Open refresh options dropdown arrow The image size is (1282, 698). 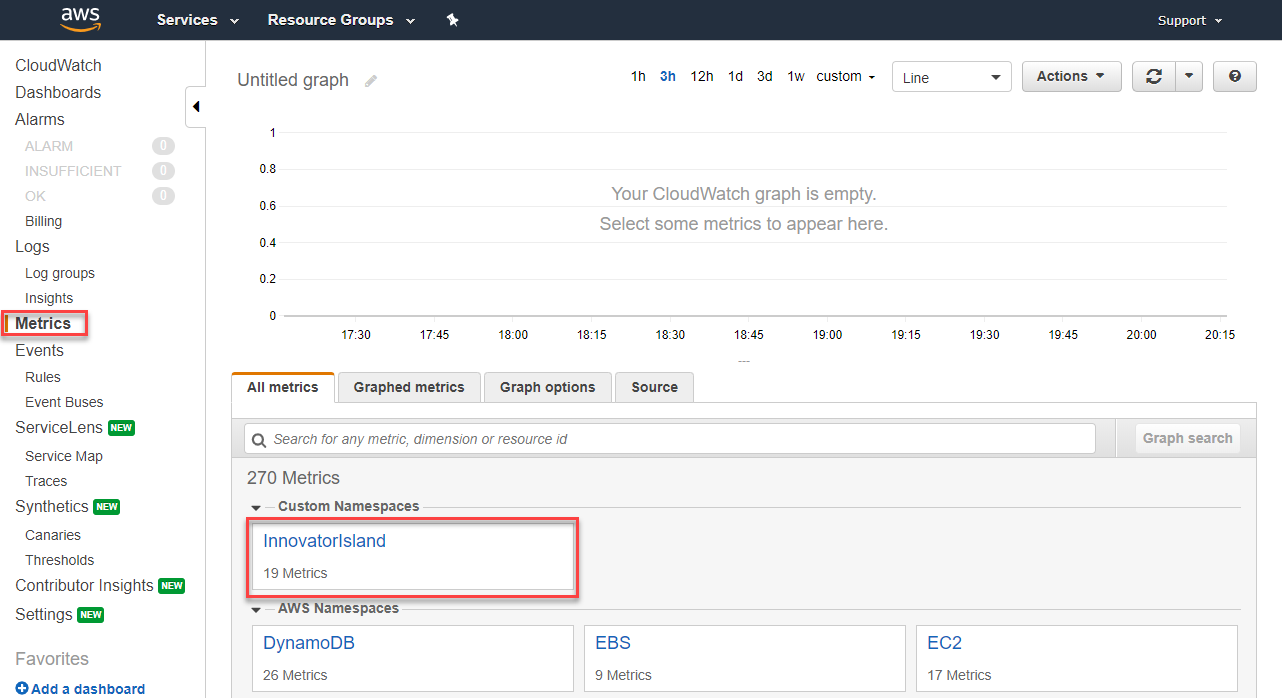pyautogui.click(x=1188, y=77)
